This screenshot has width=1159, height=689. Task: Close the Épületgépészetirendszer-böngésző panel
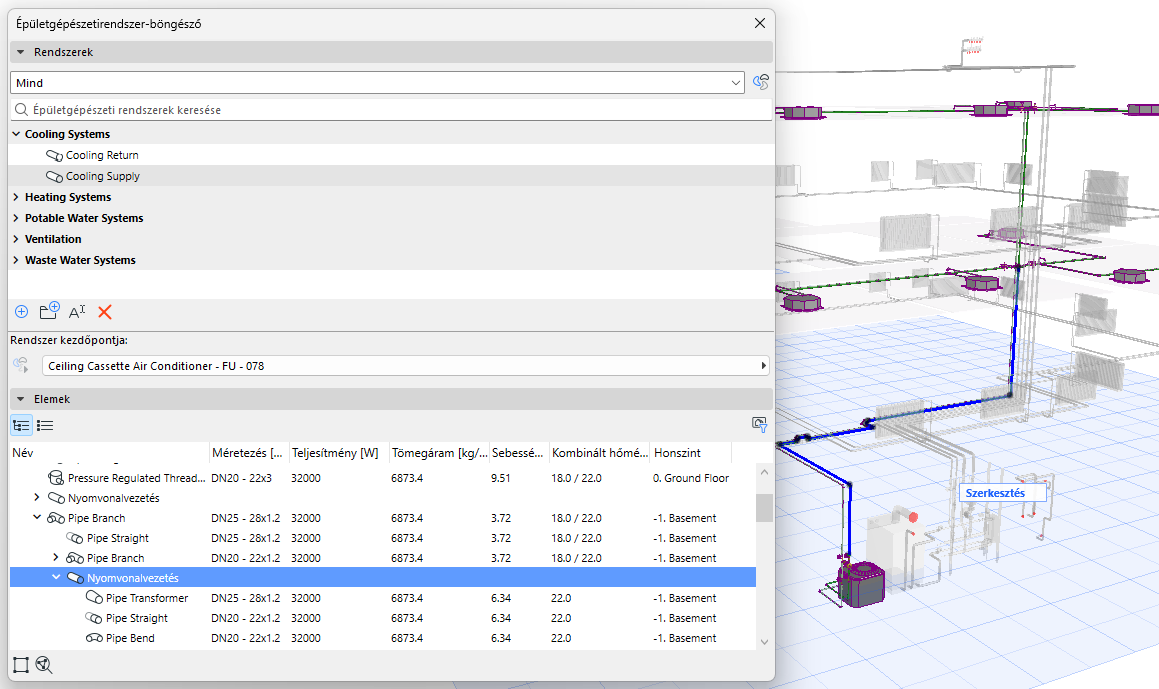(759, 24)
